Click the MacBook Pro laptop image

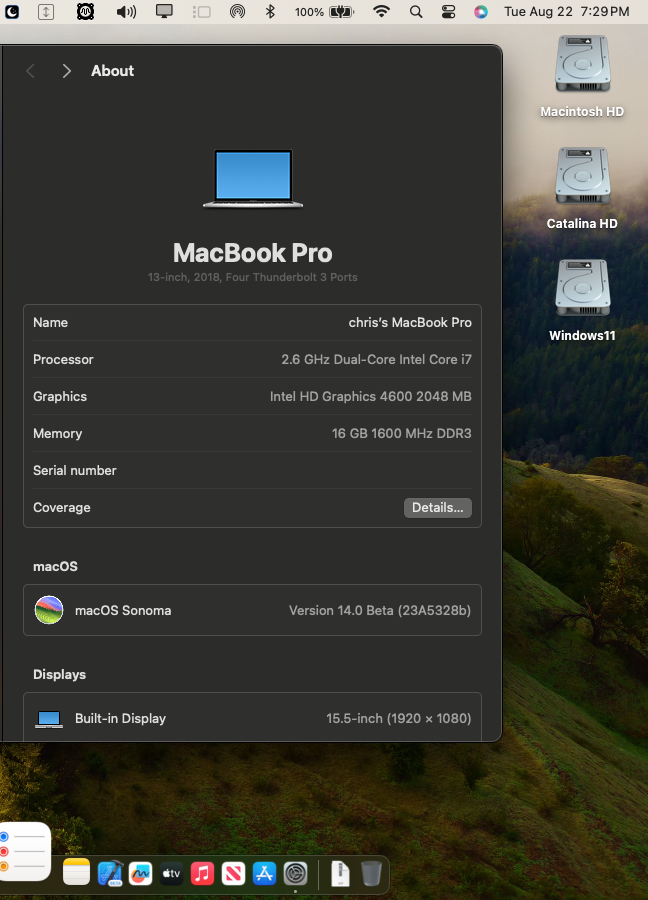(253, 179)
